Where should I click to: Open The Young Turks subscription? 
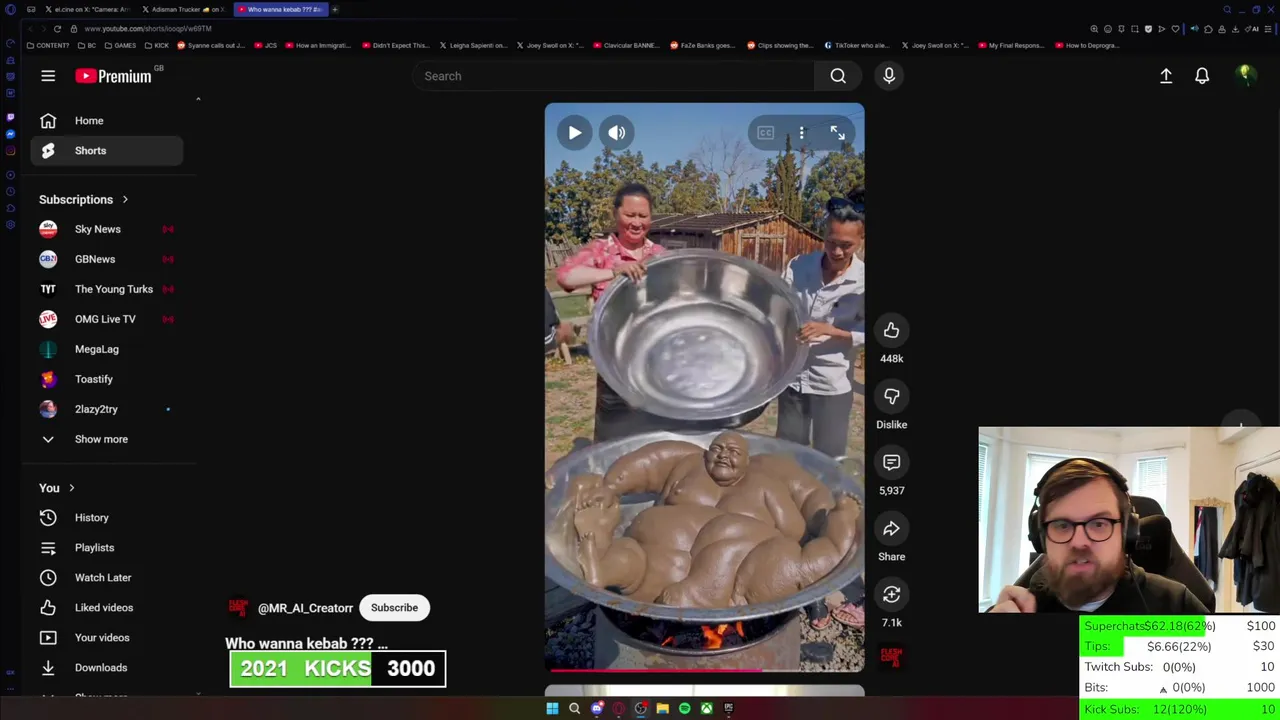pos(107,289)
